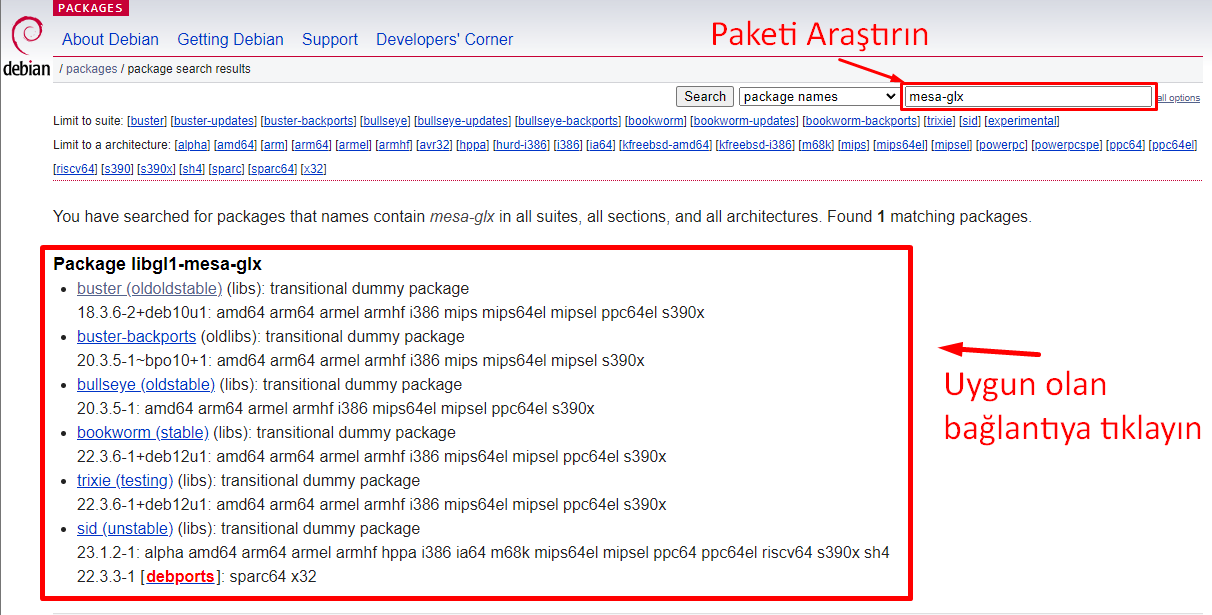Click the Package libgl1-mesa-glx heading
The width and height of the screenshot is (1212, 615).
pyautogui.click(x=157, y=264)
